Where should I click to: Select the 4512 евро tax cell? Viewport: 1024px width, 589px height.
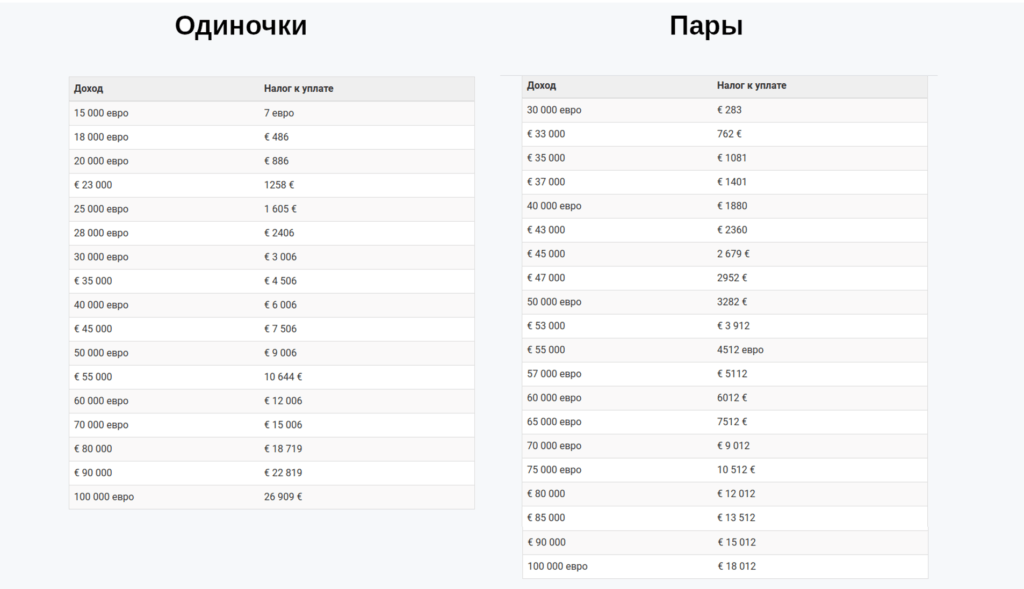coord(740,350)
